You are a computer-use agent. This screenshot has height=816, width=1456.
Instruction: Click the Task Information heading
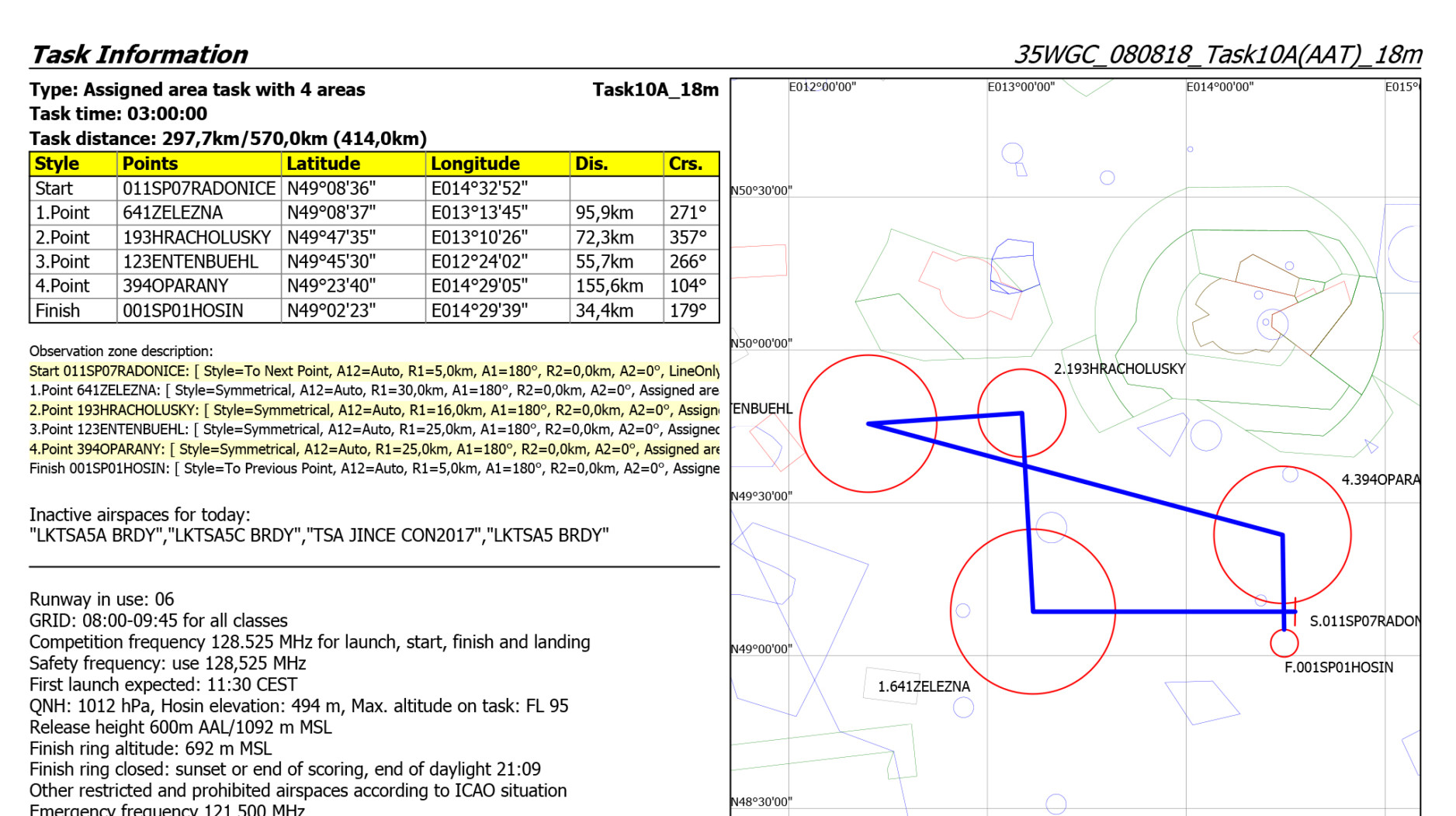[x=139, y=54]
